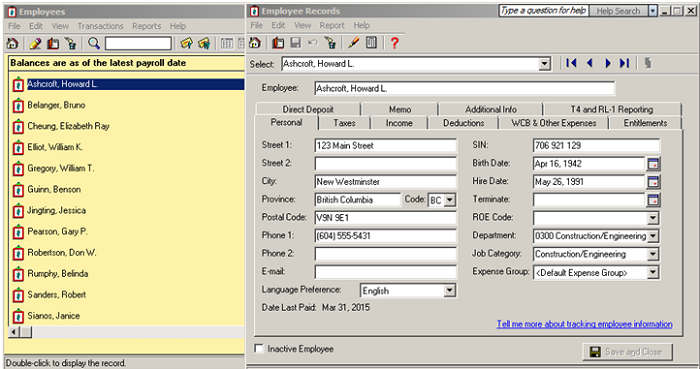Click the paycheque icon in Employees toolbar

point(187,43)
